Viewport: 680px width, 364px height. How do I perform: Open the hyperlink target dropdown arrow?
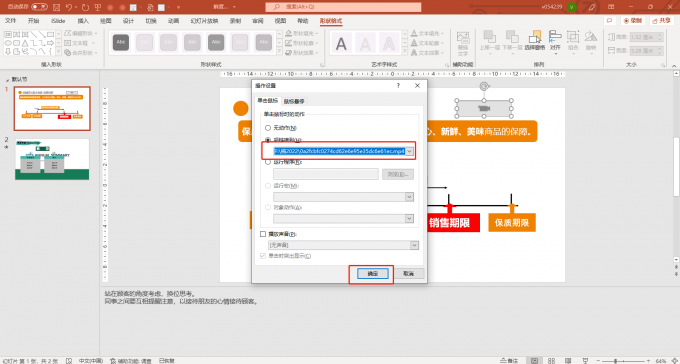[409, 151]
